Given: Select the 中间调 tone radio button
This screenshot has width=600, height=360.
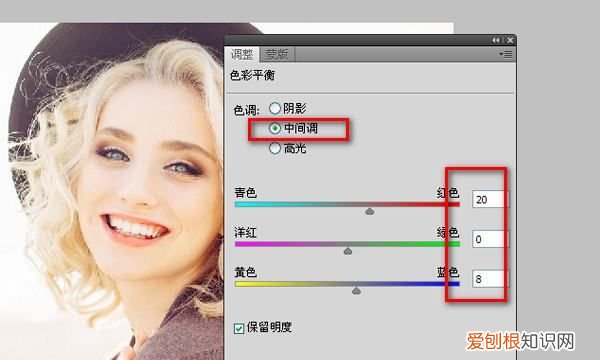Looking at the screenshot, I should [275, 128].
